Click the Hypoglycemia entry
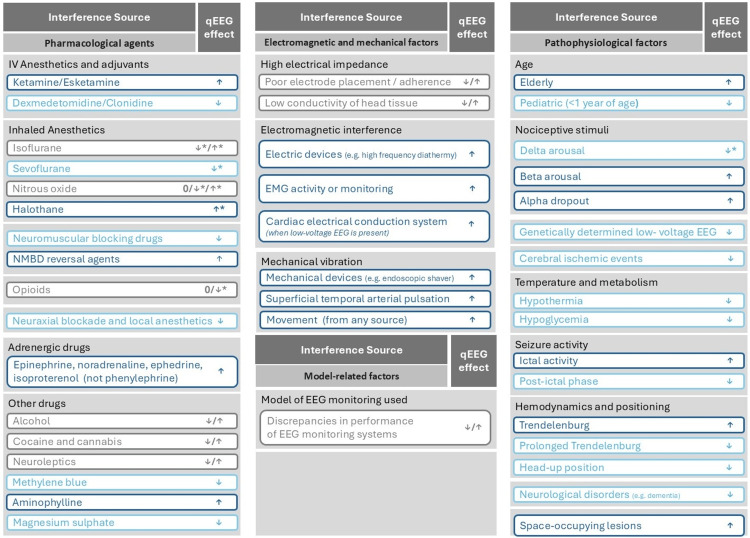 (629, 319)
